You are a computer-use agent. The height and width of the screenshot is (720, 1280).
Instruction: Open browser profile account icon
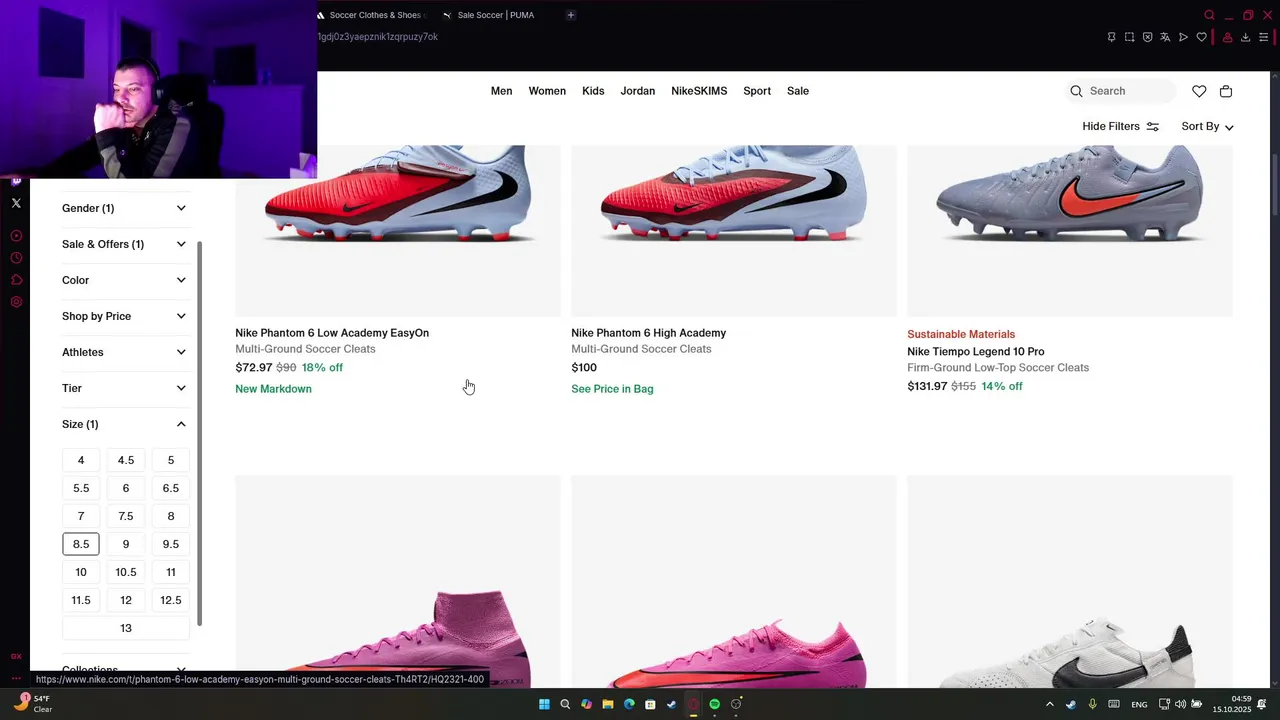coord(1227,37)
